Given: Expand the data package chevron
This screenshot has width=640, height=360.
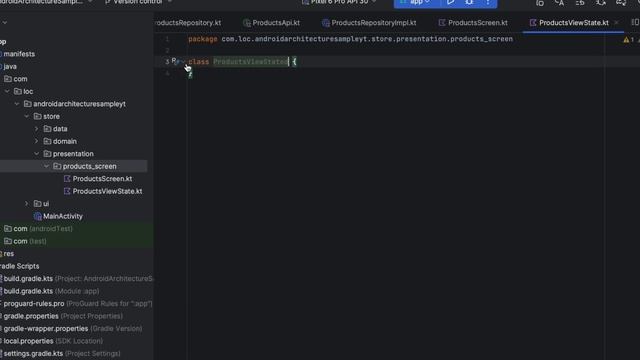Looking at the screenshot, I should 36,129.
